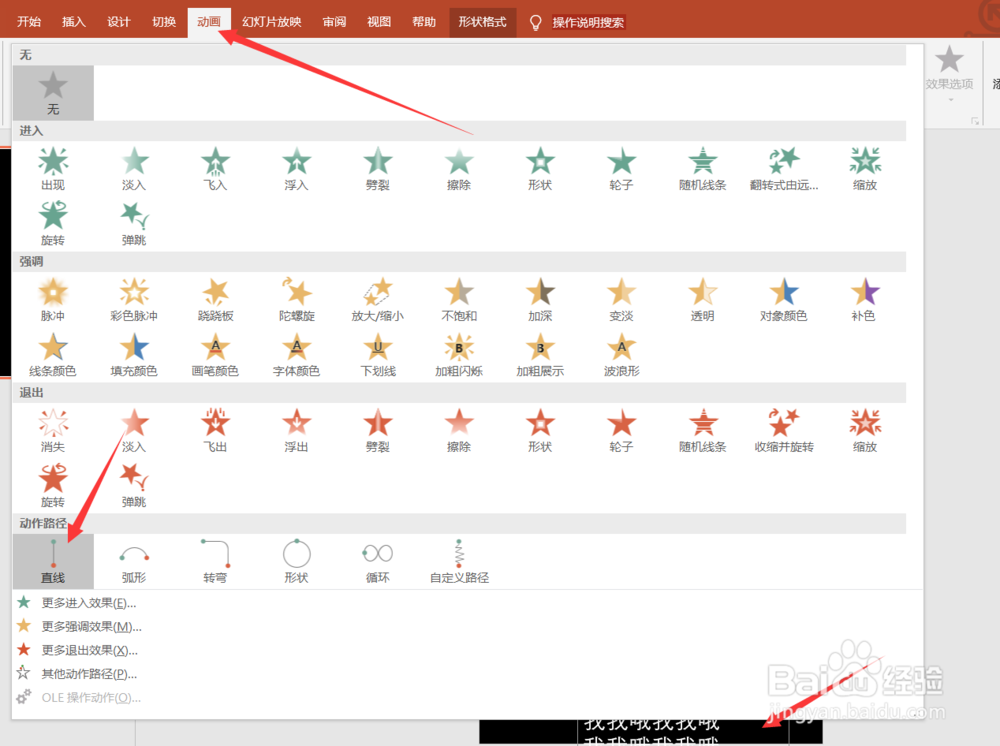Switch to the 帮助 ribbon tab
The width and height of the screenshot is (1000, 746).
click(x=424, y=22)
